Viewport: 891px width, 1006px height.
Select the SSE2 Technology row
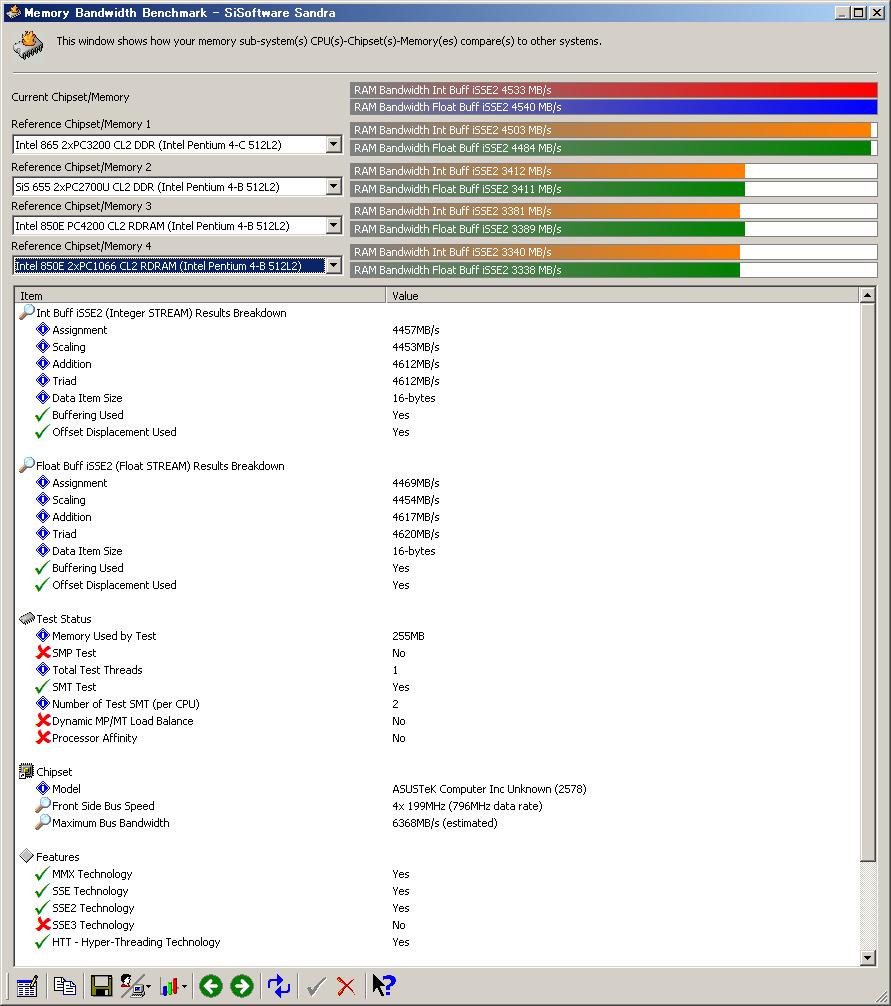pyautogui.click(x=436, y=908)
